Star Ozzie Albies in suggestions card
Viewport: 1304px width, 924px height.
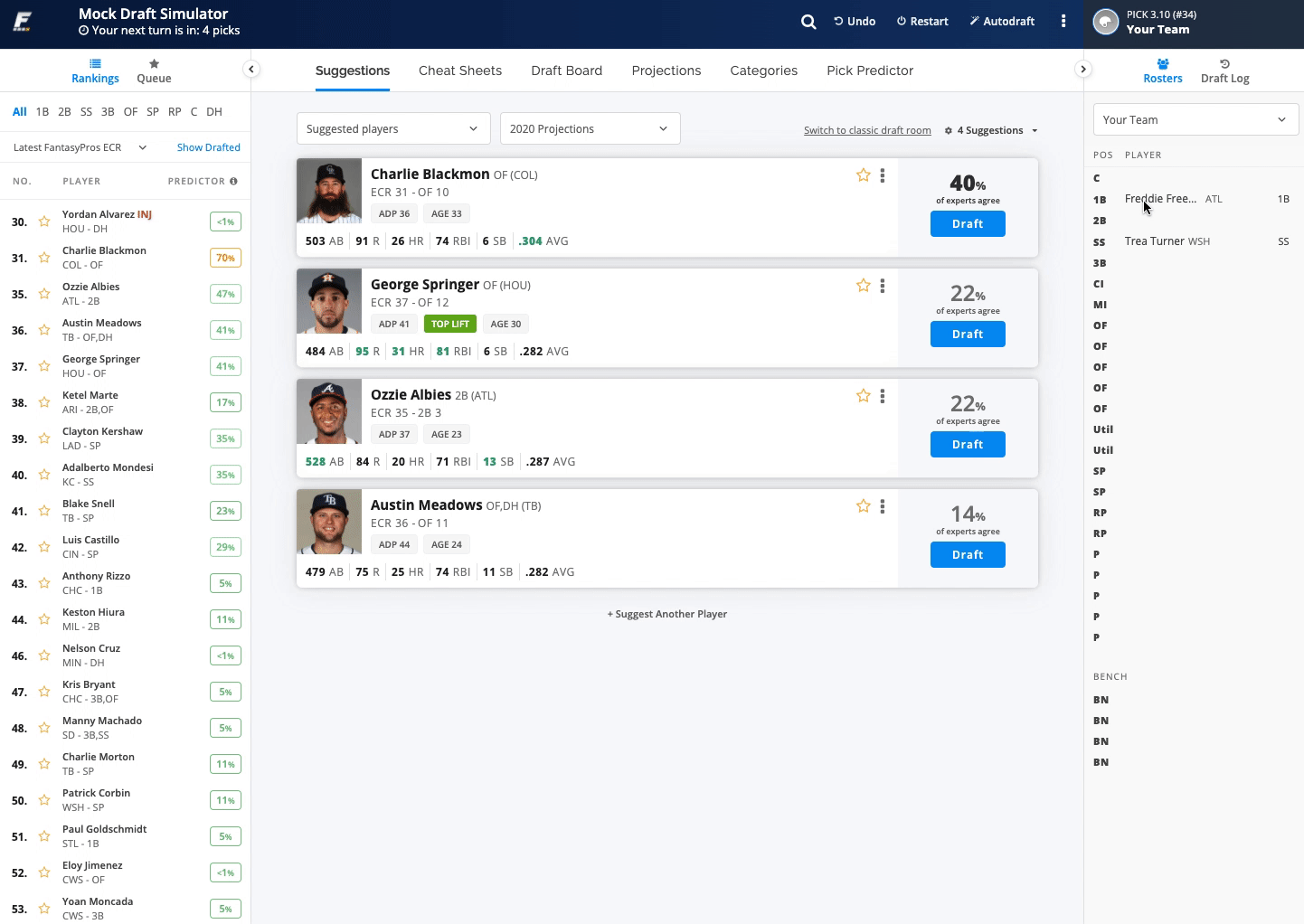point(864,396)
